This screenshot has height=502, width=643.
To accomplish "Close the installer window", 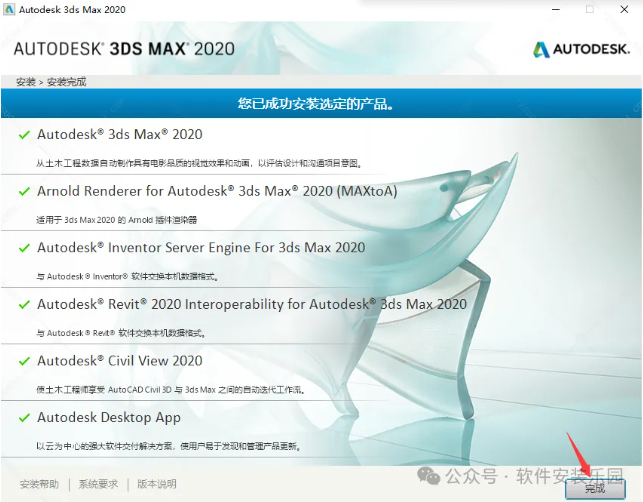I will [626, 9].
